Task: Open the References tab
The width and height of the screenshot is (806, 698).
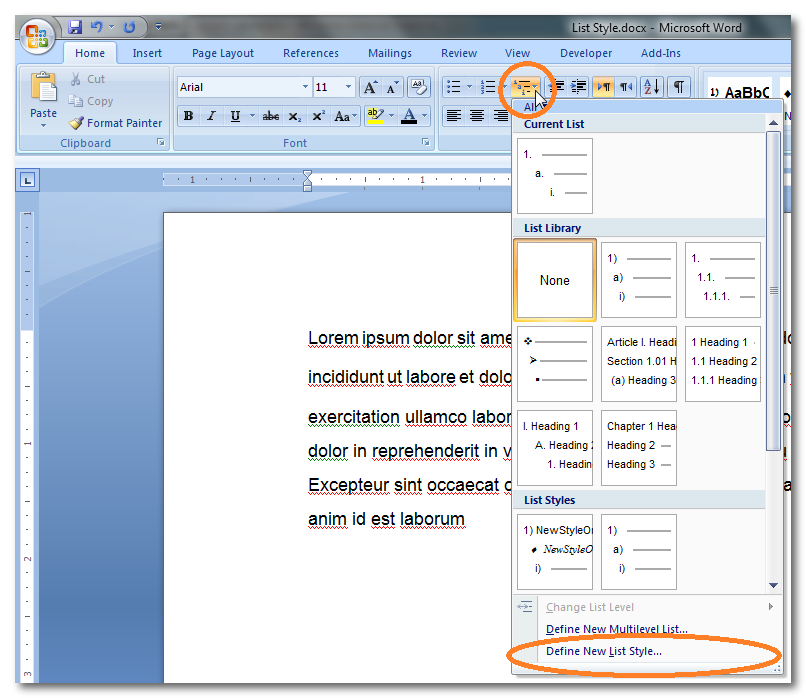Action: [310, 53]
